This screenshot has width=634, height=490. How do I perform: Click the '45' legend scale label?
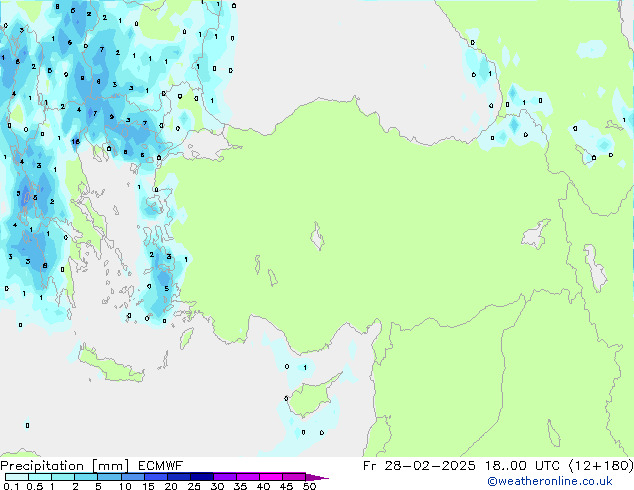[286, 486]
